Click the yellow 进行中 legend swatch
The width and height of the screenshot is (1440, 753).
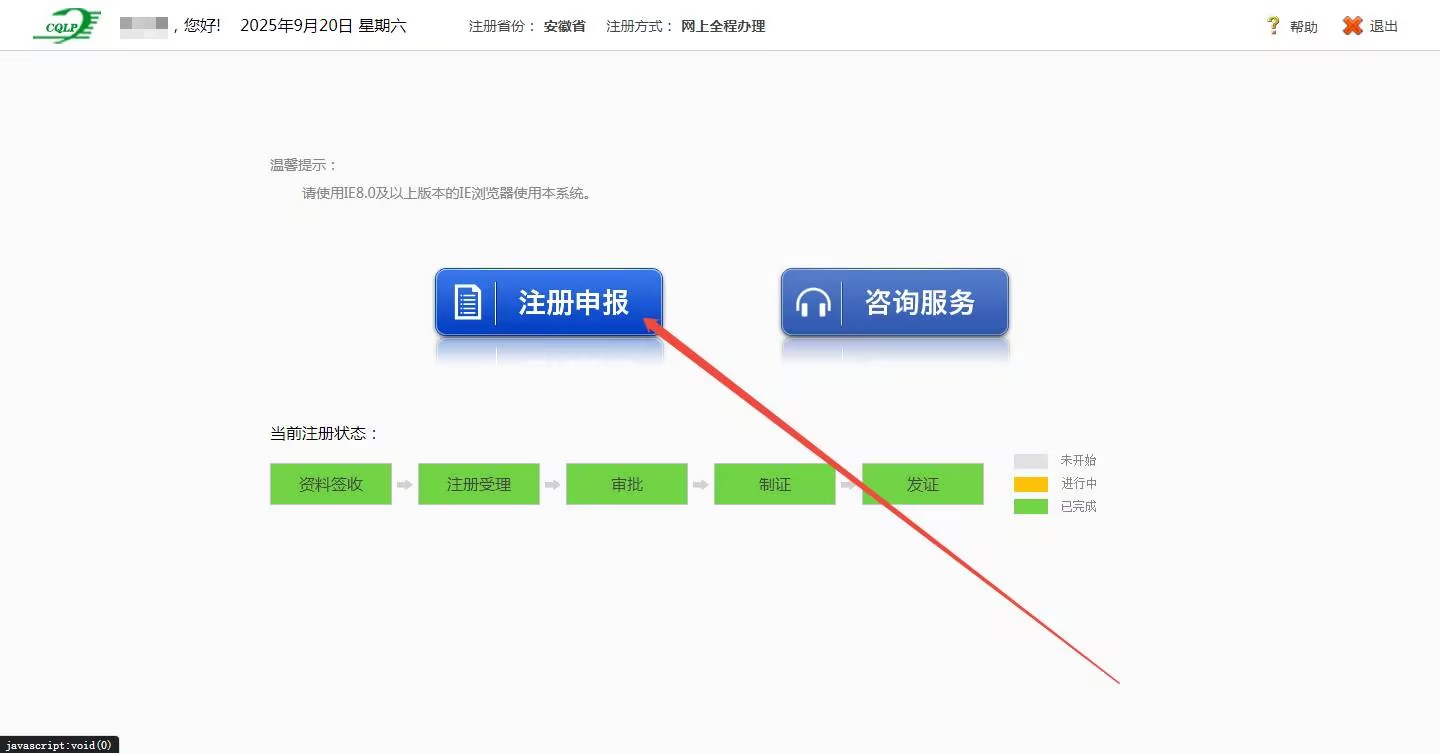tap(1031, 484)
